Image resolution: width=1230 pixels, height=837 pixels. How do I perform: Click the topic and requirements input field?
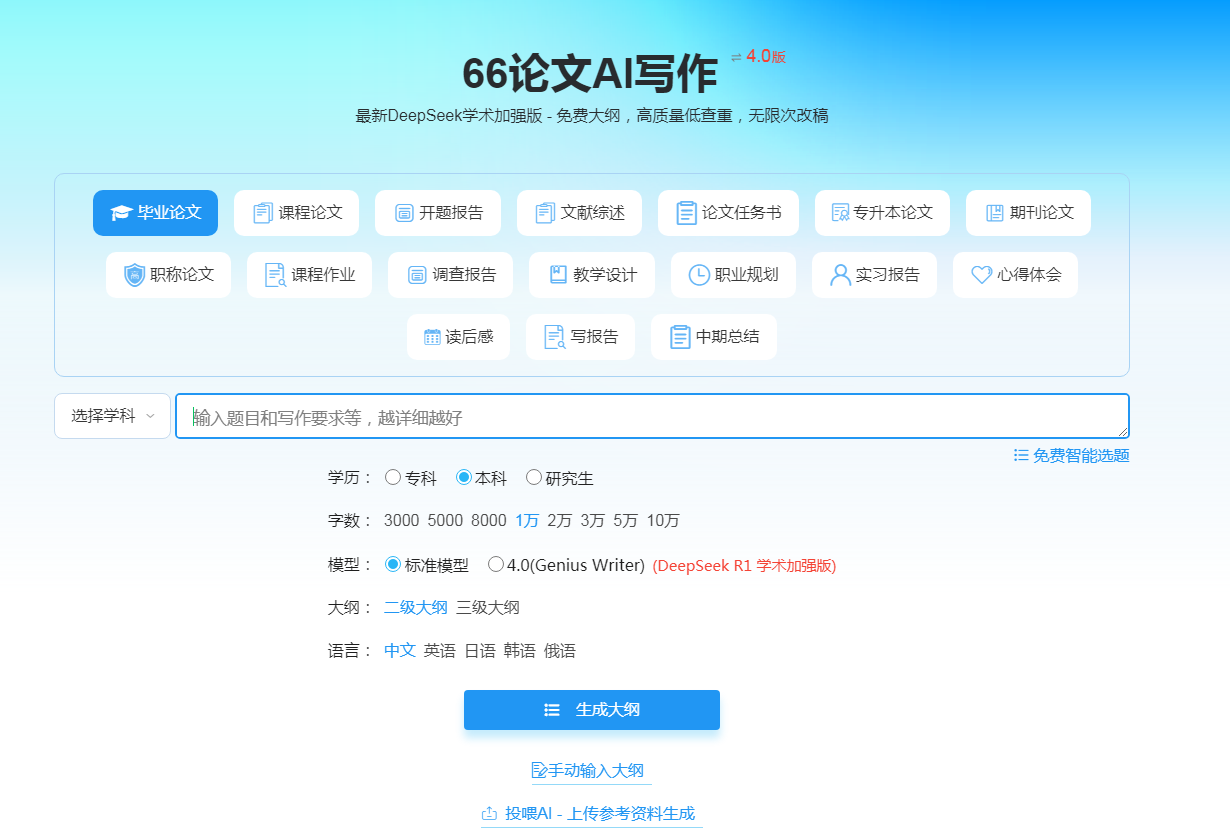[x=650, y=417]
